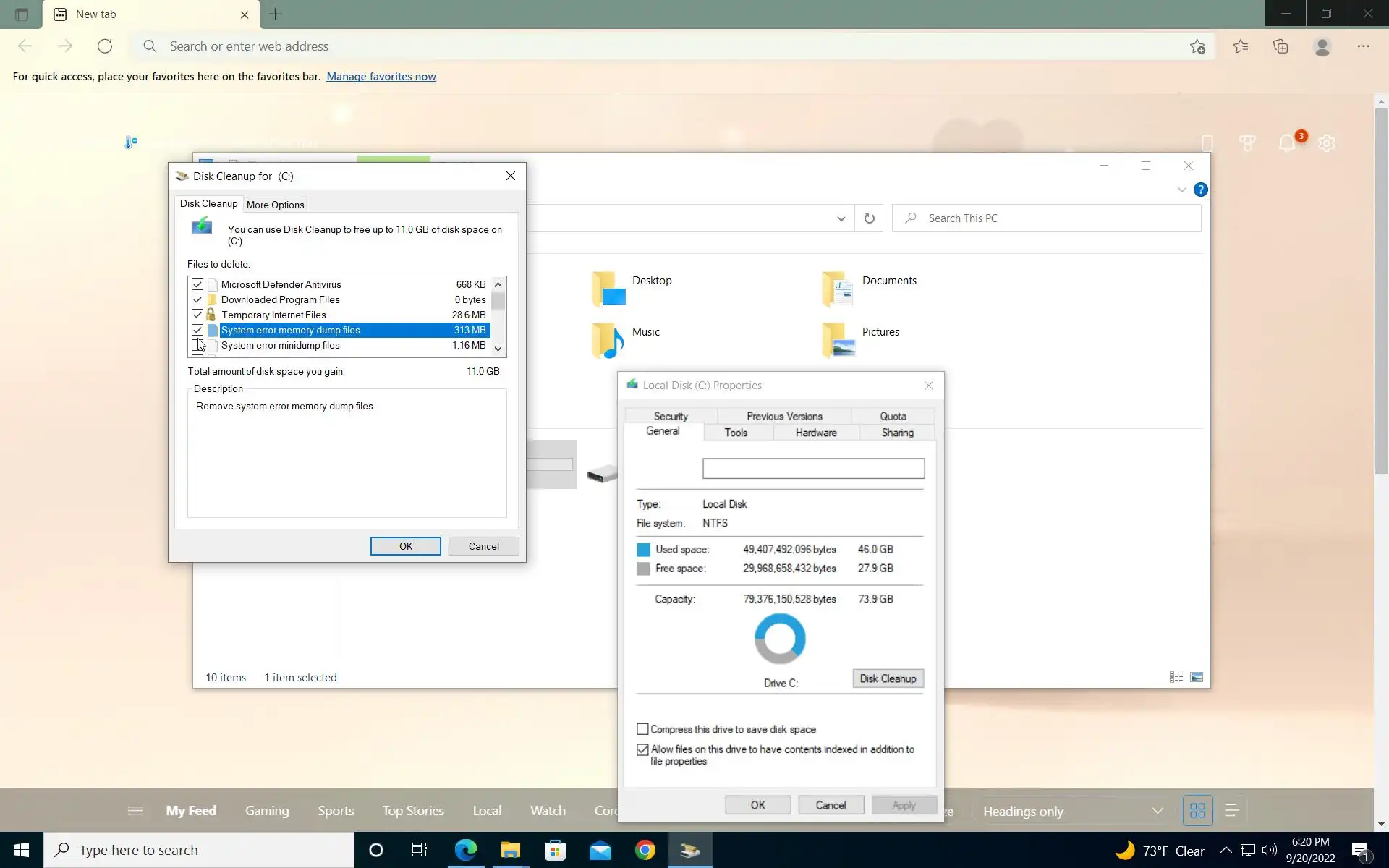Screen dimensions: 1389x868
Task: Switch to the large icons view
Action: [1197, 677]
